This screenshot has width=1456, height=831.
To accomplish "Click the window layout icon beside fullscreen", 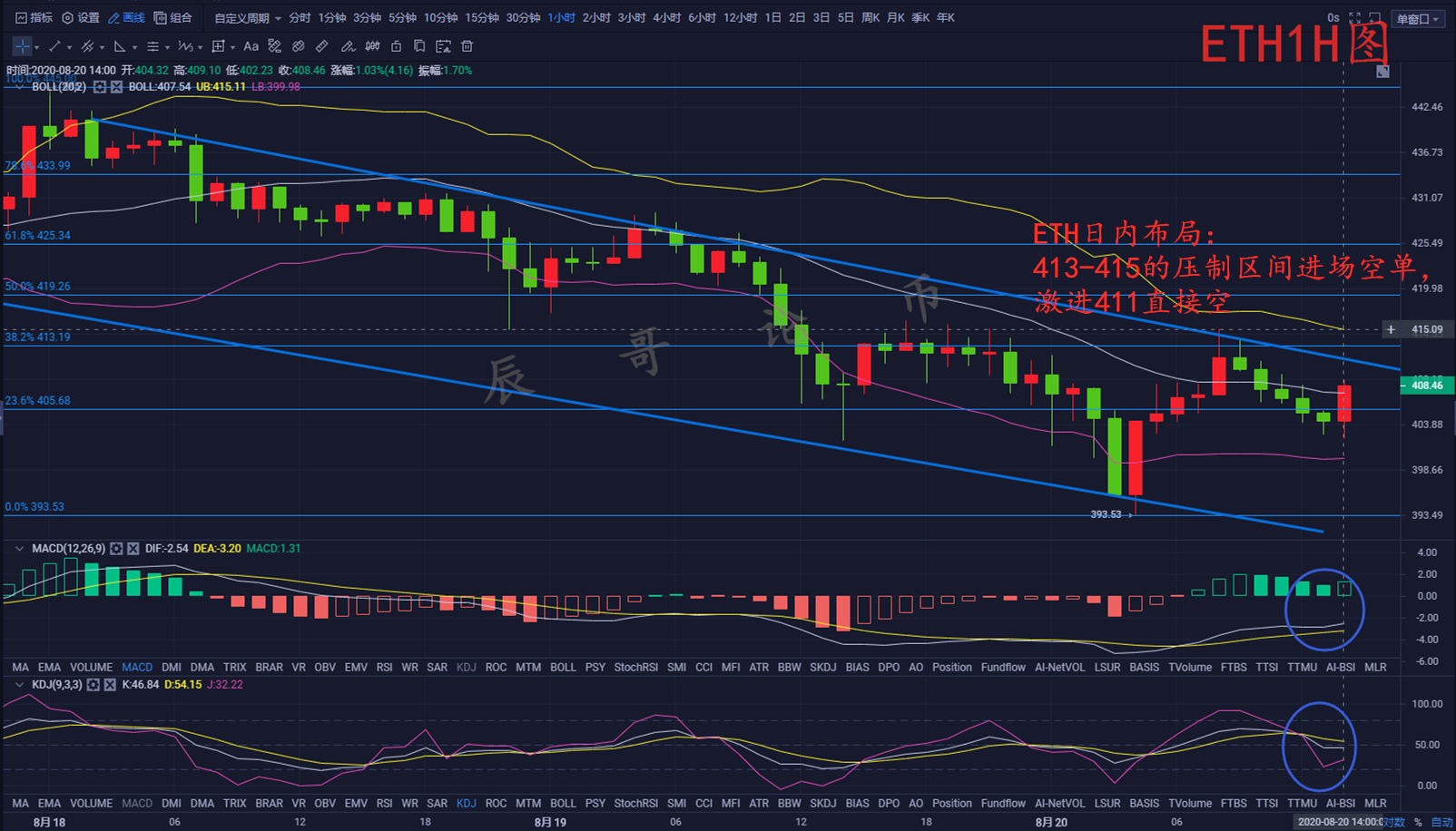I will click(x=1374, y=18).
